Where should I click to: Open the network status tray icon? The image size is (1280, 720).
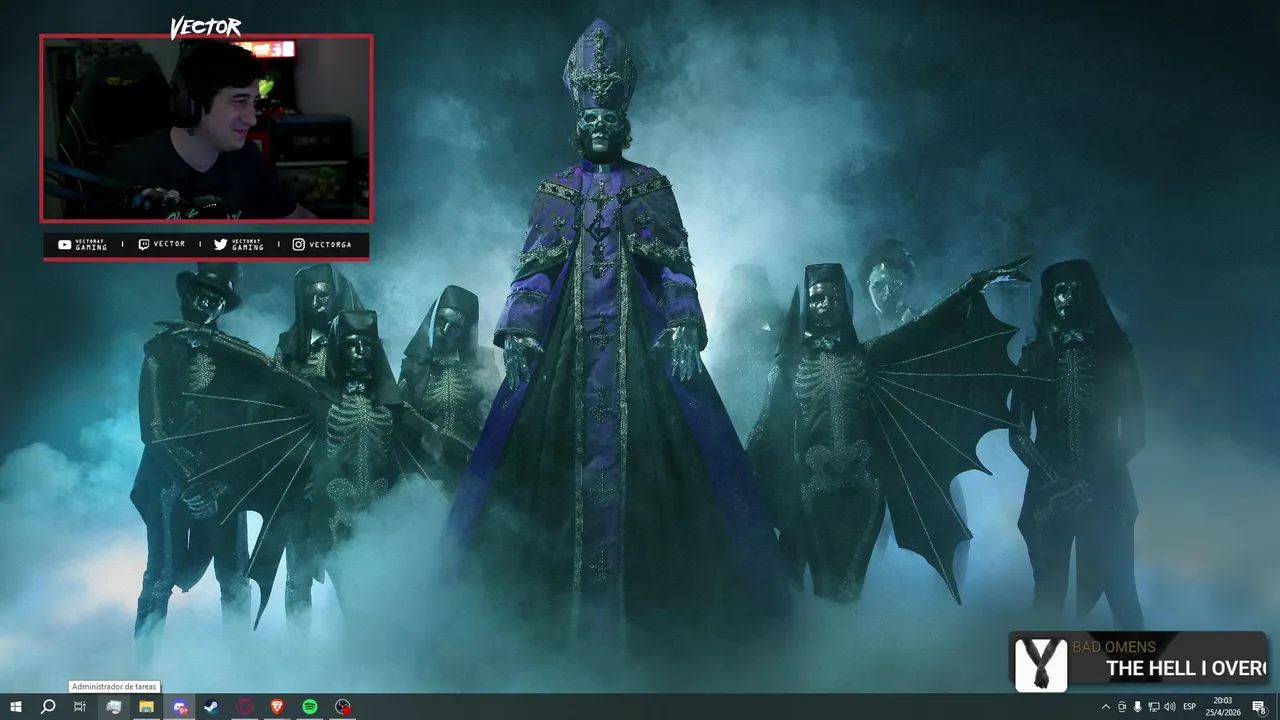1154,707
